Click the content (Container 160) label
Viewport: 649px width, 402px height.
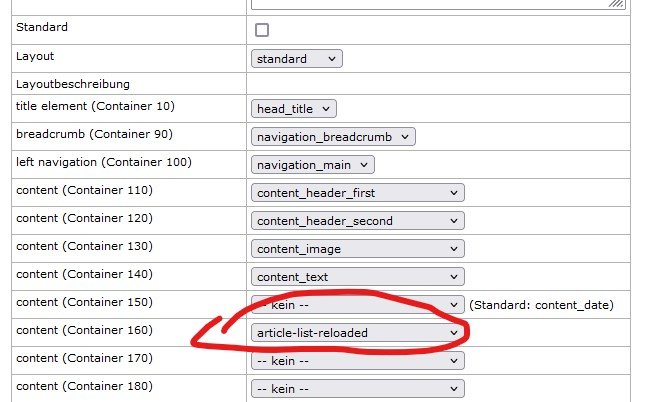[84, 330]
